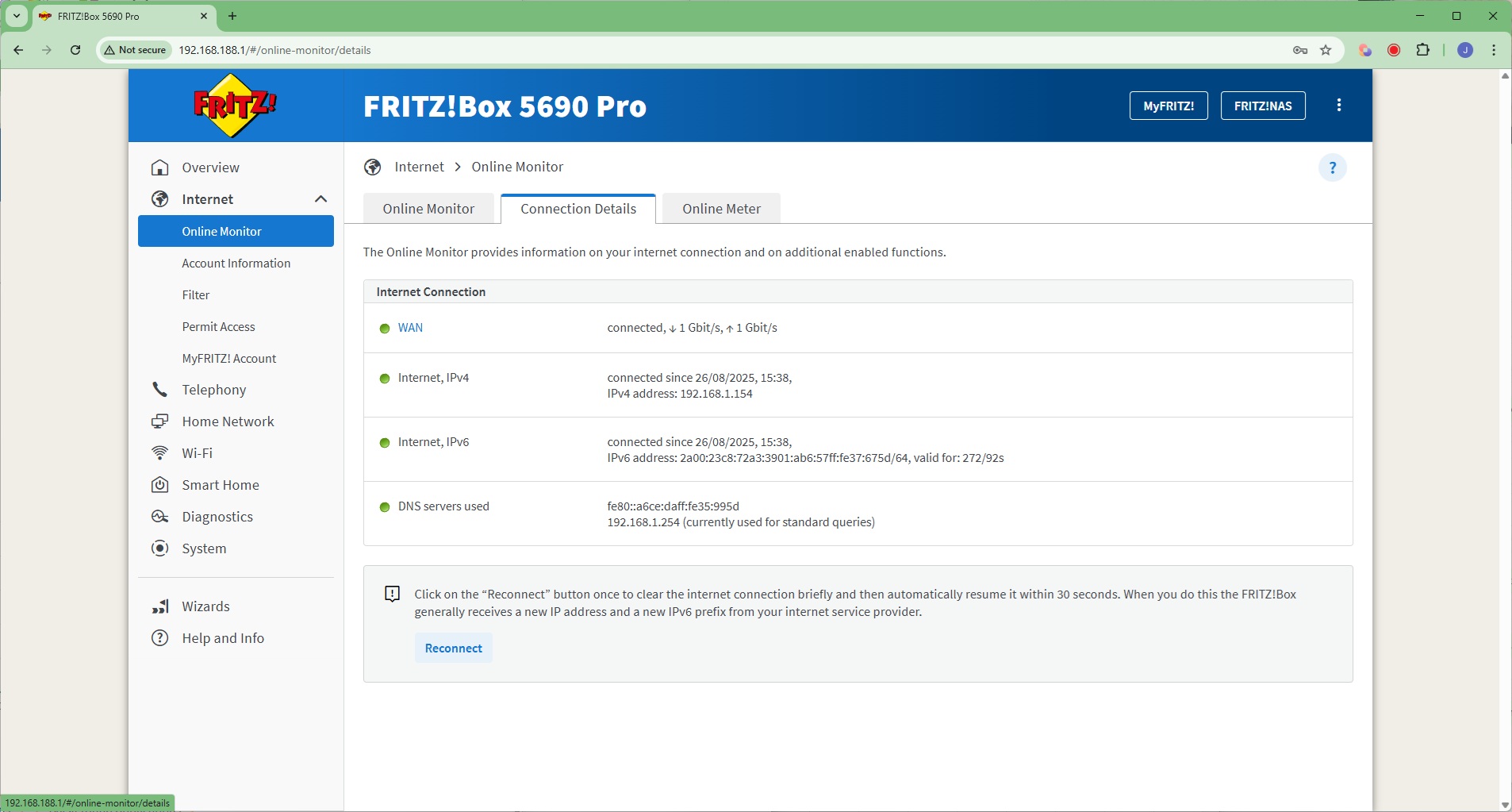Click the red record extension icon

(x=1394, y=50)
